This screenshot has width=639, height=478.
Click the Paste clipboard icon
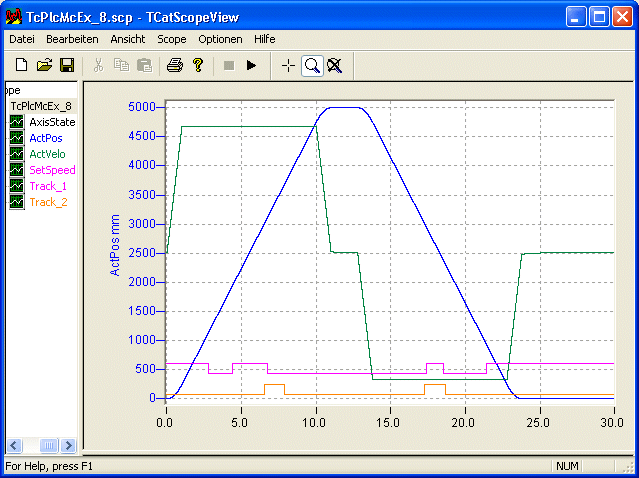pyautogui.click(x=144, y=65)
